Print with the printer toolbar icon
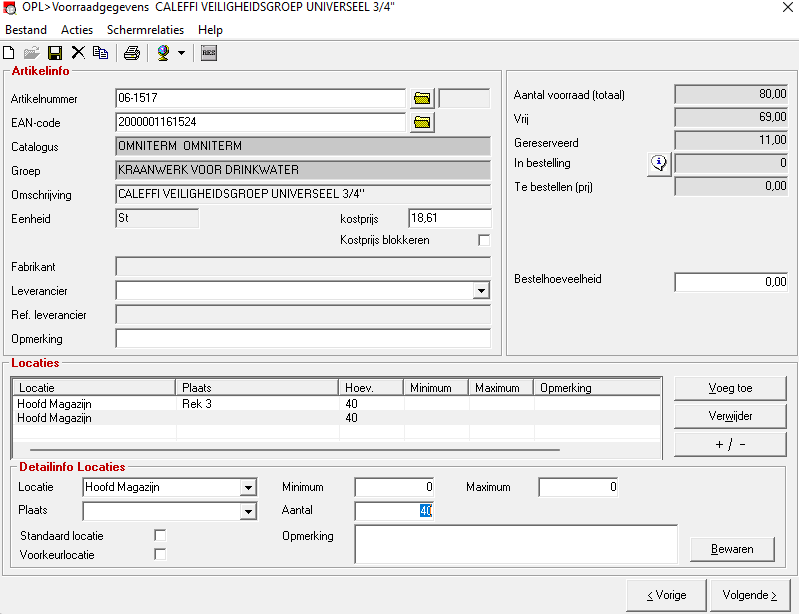The height and width of the screenshot is (614, 799). 132,52
